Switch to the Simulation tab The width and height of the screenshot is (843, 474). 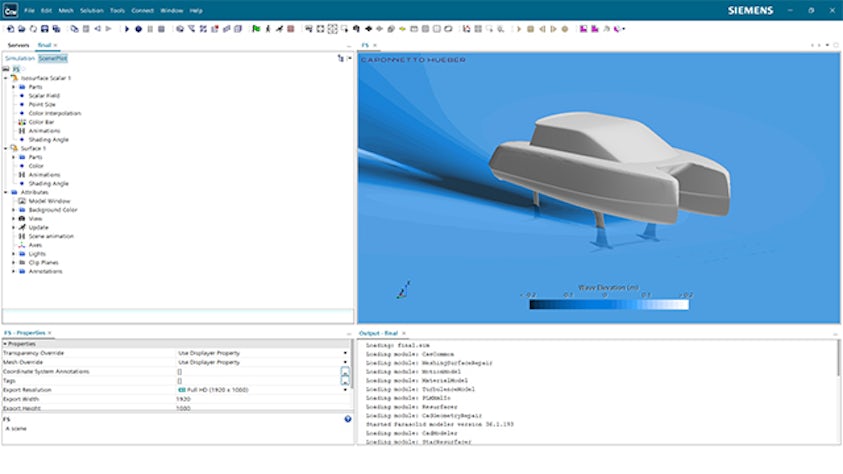(20, 58)
